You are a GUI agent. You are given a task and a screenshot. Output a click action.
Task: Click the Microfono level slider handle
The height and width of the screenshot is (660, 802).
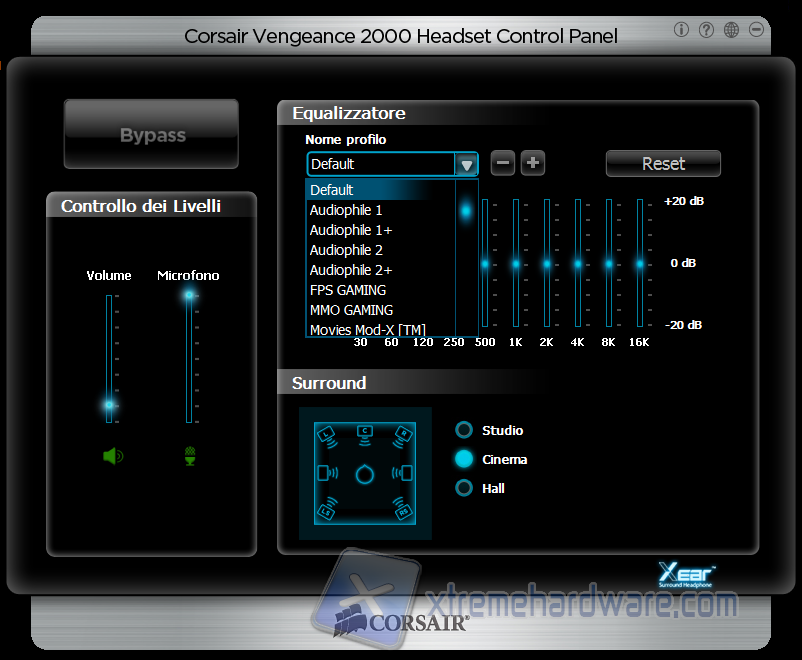pos(188,295)
